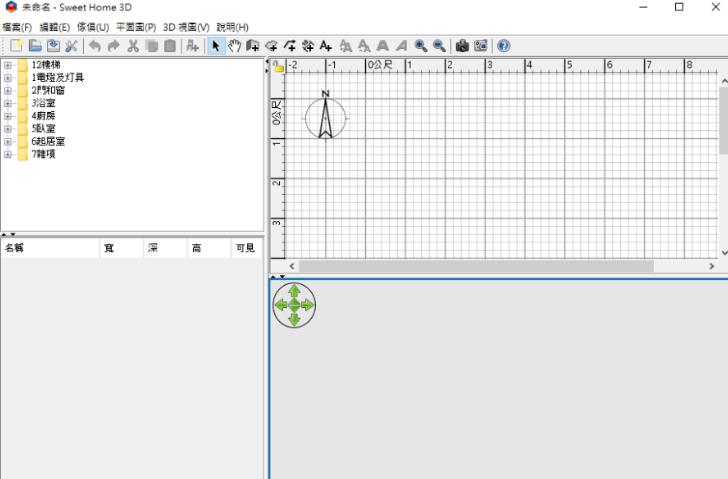Click the plan vertical scroll down arrow
This screenshot has width=728, height=479.
[724, 253]
